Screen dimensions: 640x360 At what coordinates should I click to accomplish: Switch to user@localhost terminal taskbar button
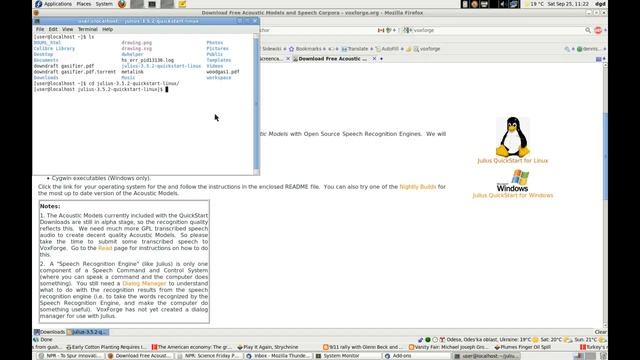click(487, 356)
